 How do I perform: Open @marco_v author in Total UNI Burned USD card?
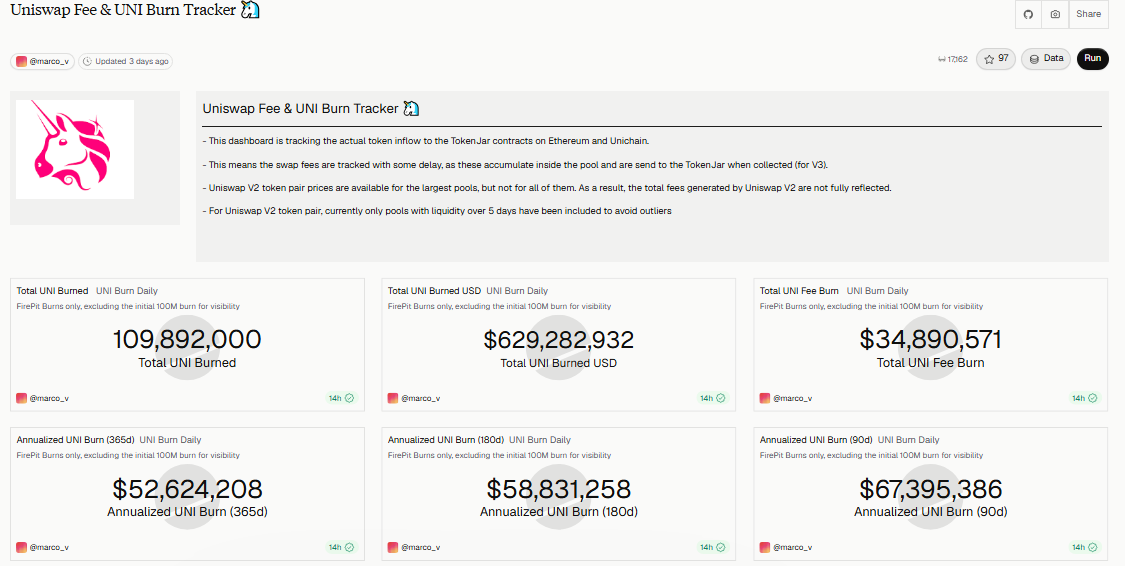coord(414,398)
